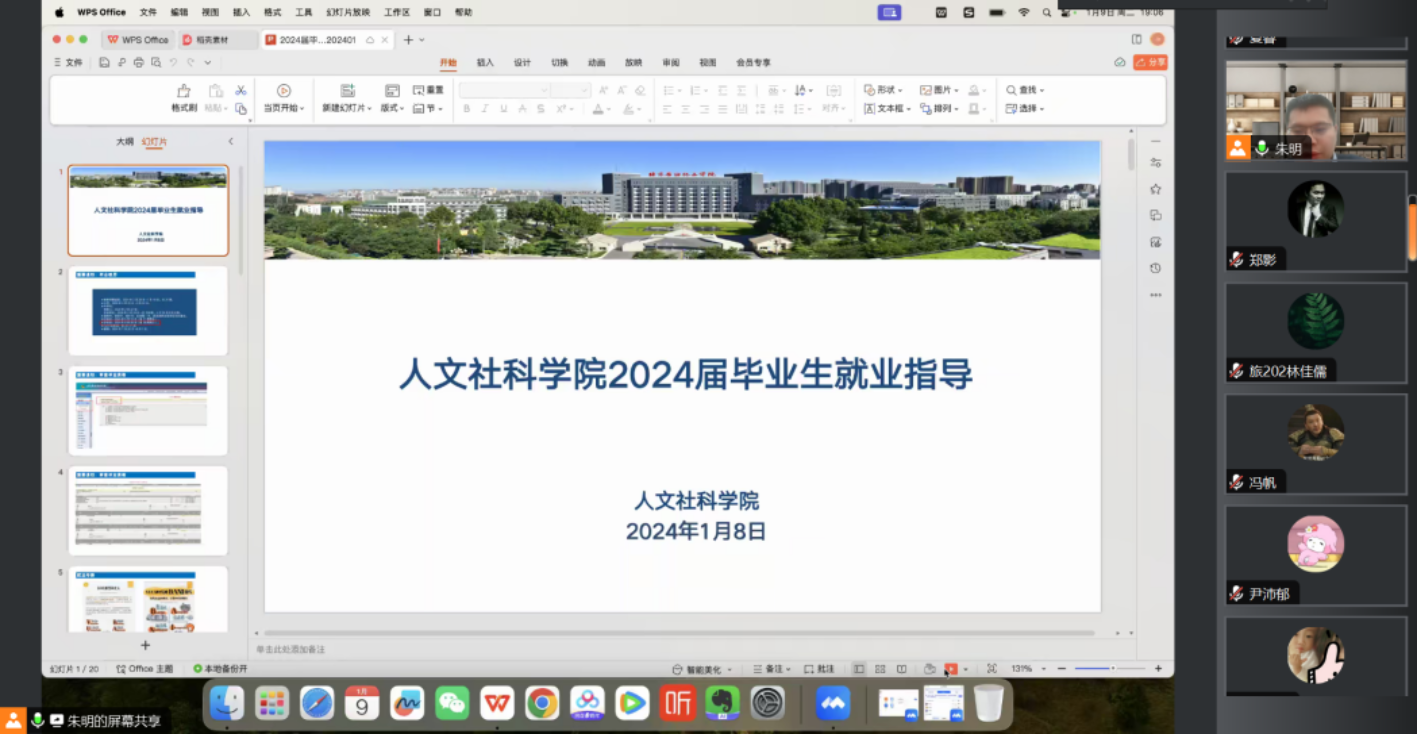Click the print icon in quick toolbar
This screenshot has width=1418, height=734.
139,62
